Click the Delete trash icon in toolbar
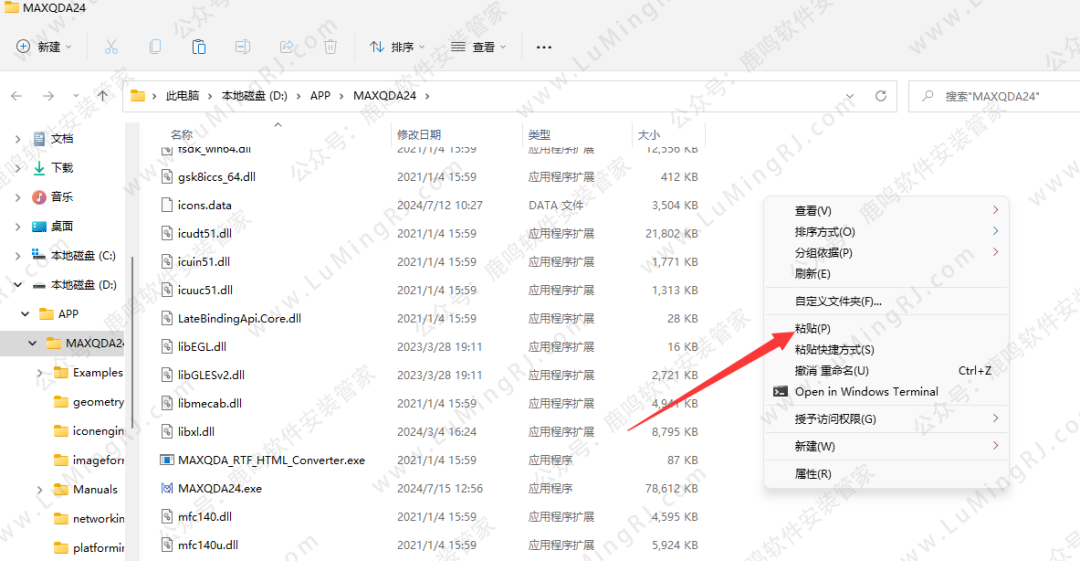Screen dimensions: 1080x561 point(330,47)
